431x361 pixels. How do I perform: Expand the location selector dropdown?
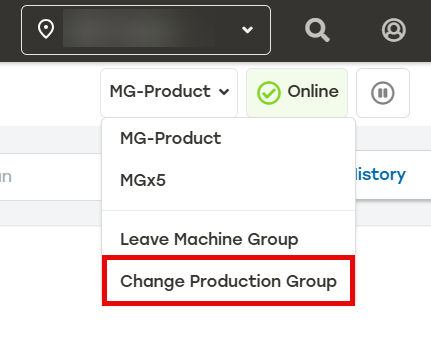(x=146, y=30)
